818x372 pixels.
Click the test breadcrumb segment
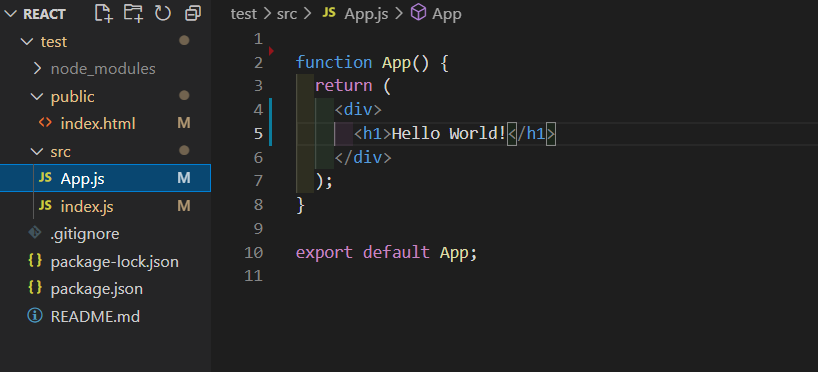[x=244, y=14]
